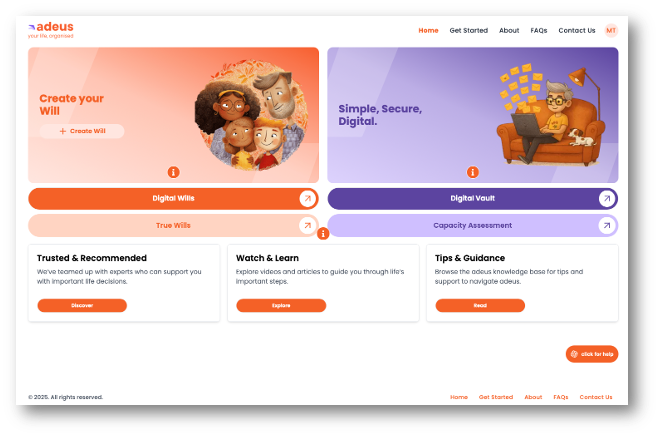
Task: Go to About in the top navigation
Action: pos(509,31)
